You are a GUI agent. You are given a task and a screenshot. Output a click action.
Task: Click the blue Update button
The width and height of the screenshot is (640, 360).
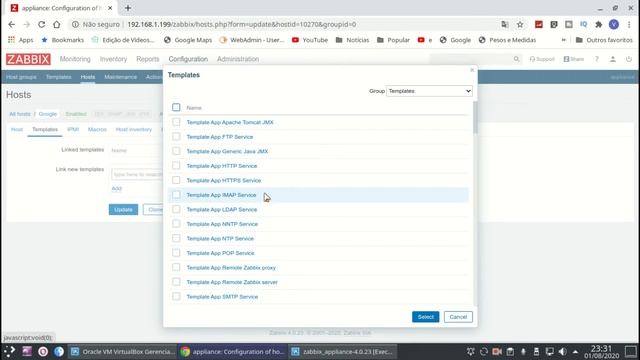click(123, 209)
